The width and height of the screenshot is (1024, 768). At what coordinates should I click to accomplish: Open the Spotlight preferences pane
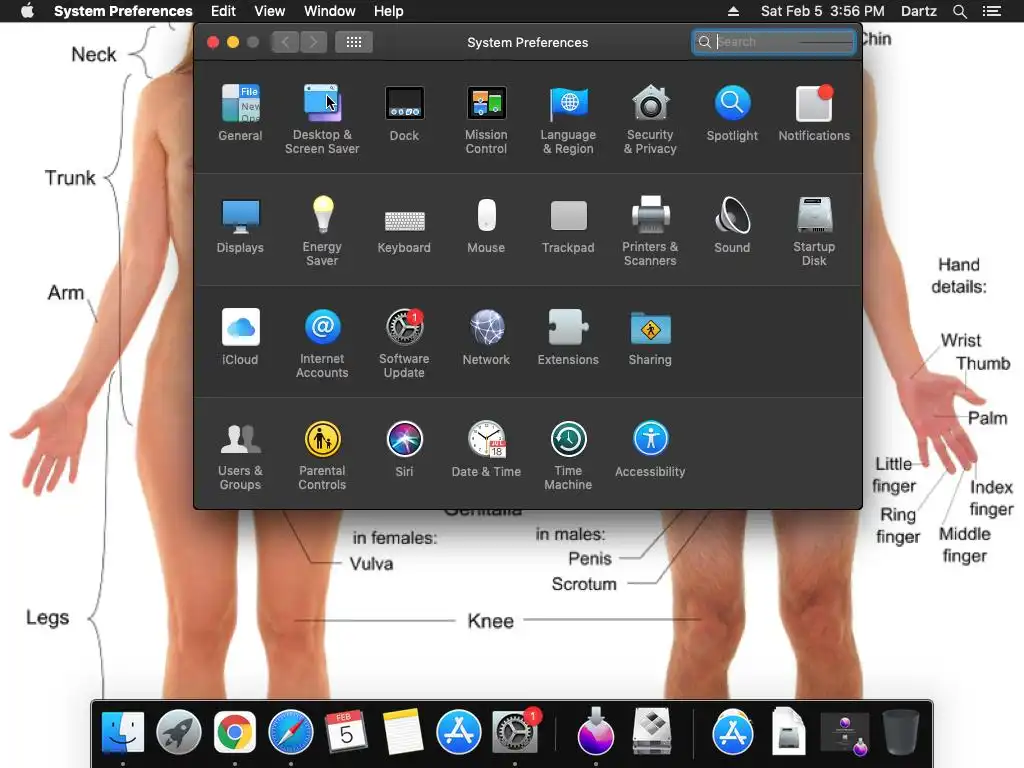click(732, 113)
